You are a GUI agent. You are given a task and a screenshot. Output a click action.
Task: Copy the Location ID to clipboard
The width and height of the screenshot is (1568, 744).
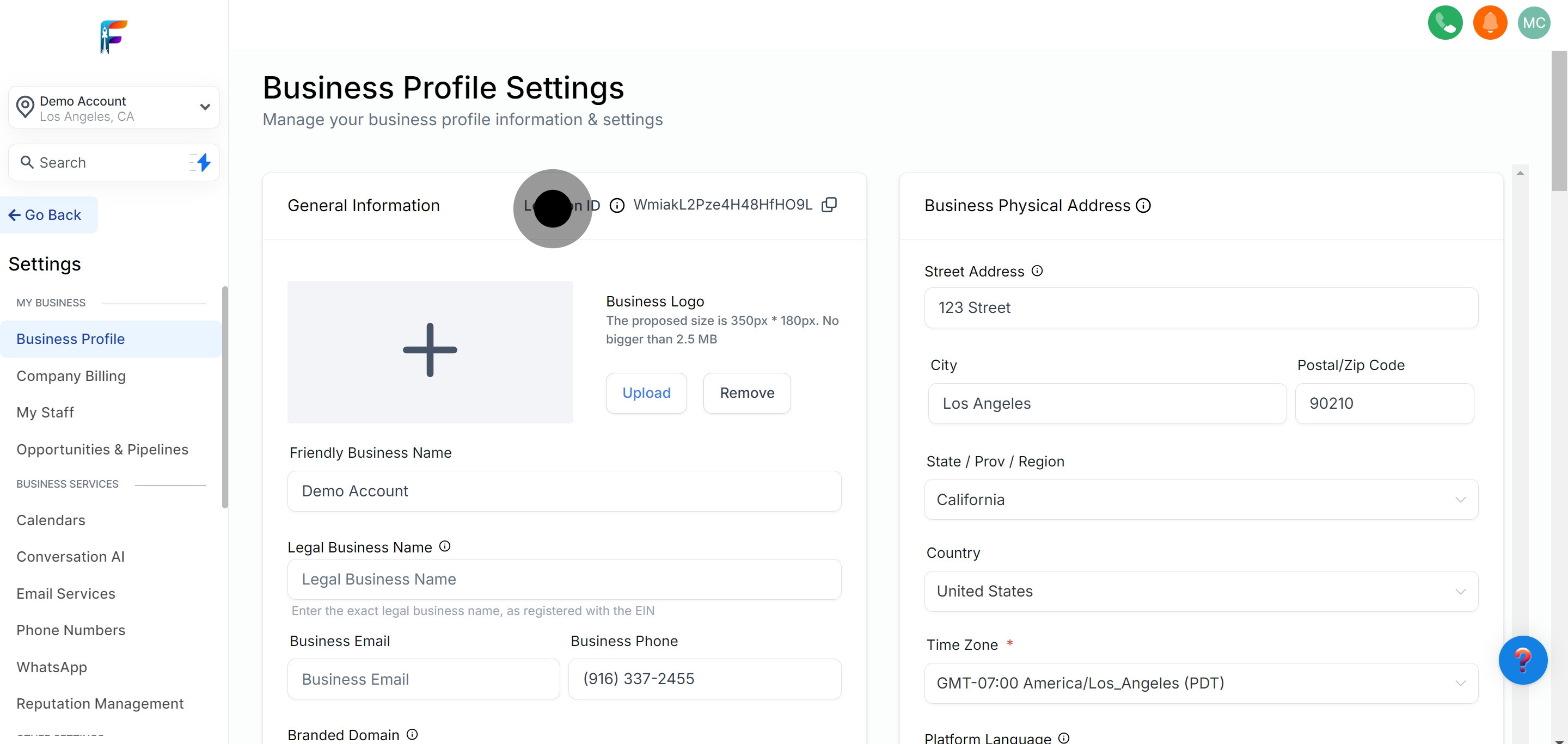tap(829, 205)
